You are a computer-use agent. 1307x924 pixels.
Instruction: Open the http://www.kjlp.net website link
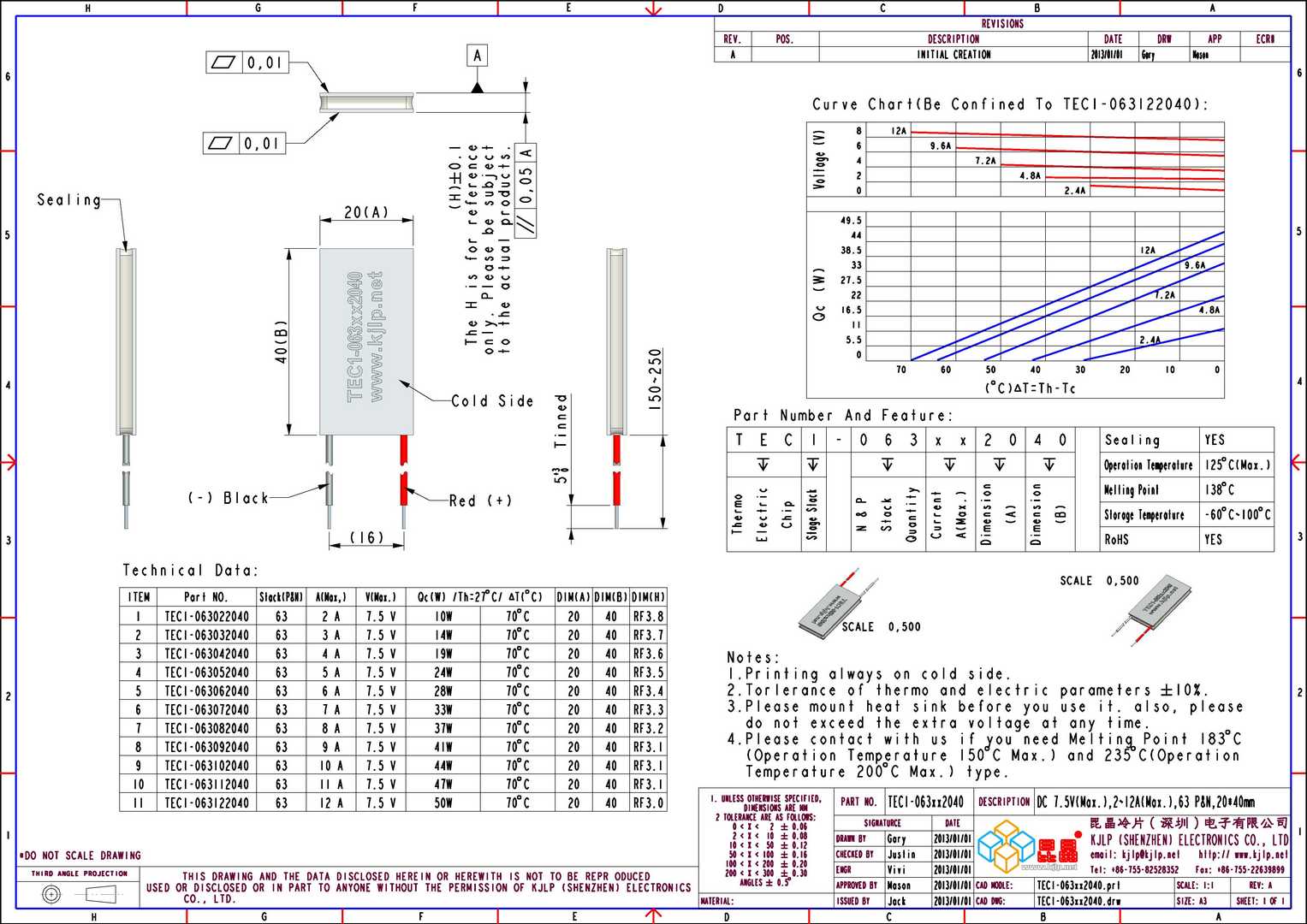[x=1242, y=855]
